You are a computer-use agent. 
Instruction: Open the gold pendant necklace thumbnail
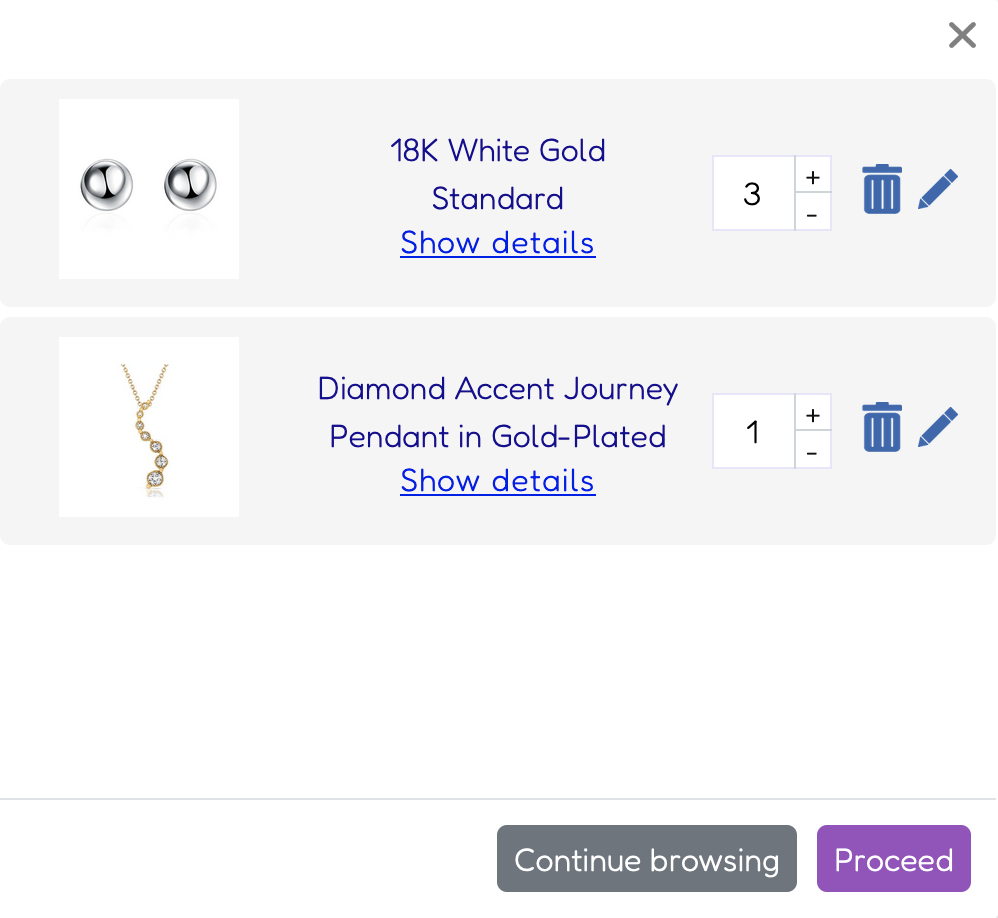(x=149, y=427)
